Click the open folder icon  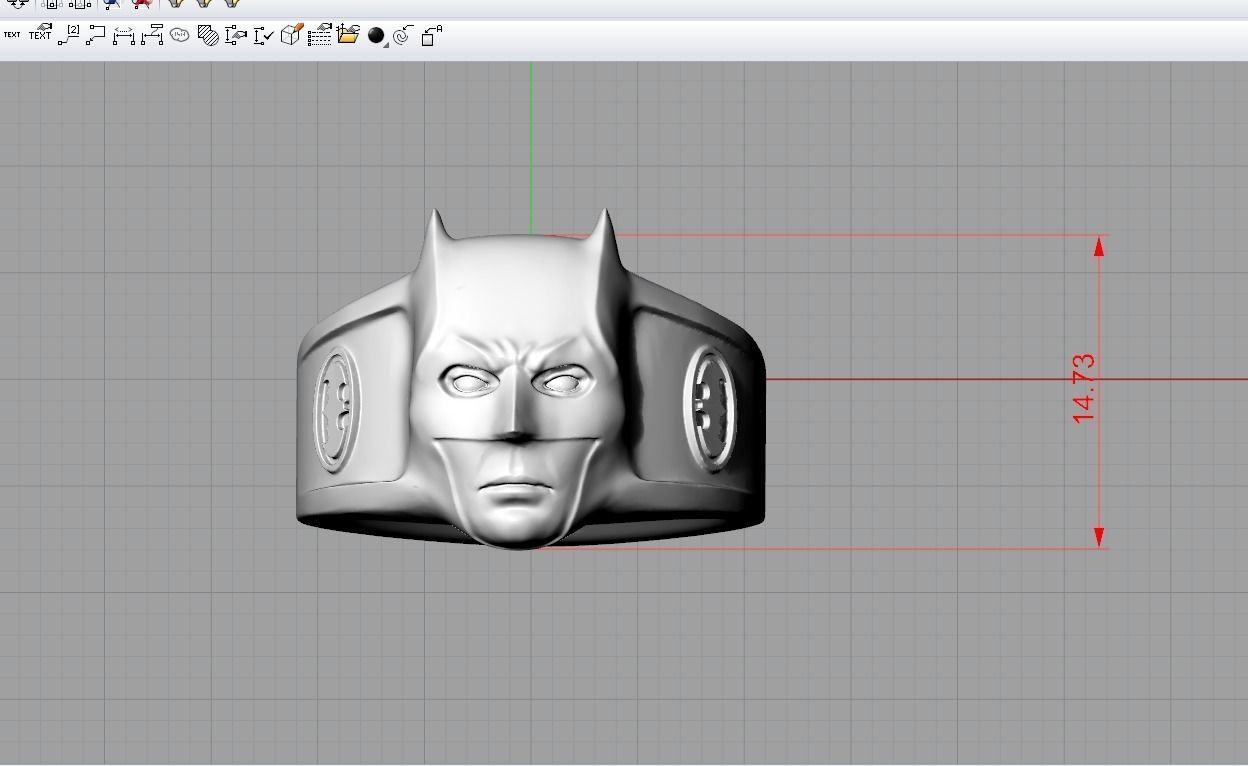348,35
